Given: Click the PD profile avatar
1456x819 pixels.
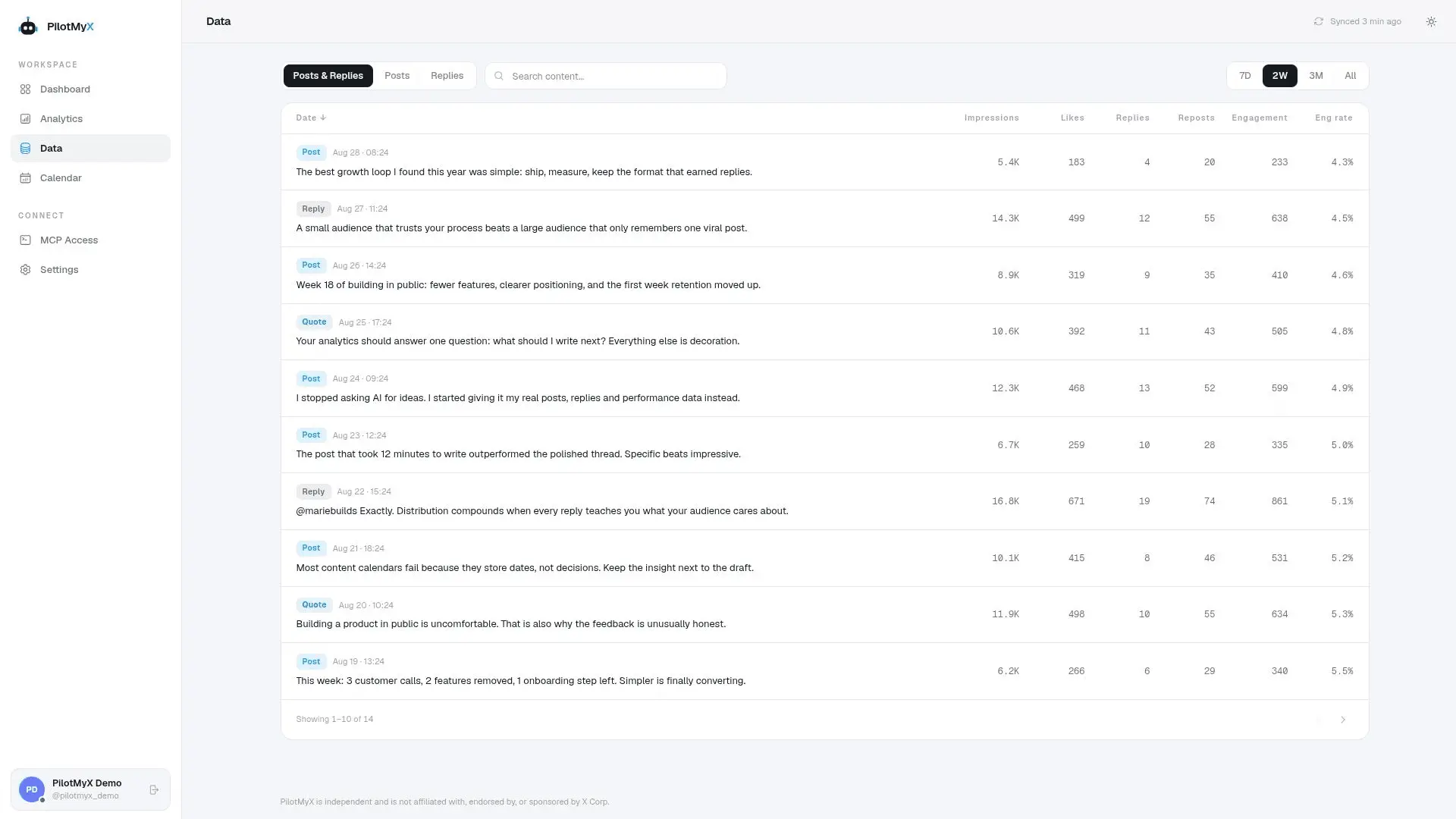Looking at the screenshot, I should click(x=32, y=789).
